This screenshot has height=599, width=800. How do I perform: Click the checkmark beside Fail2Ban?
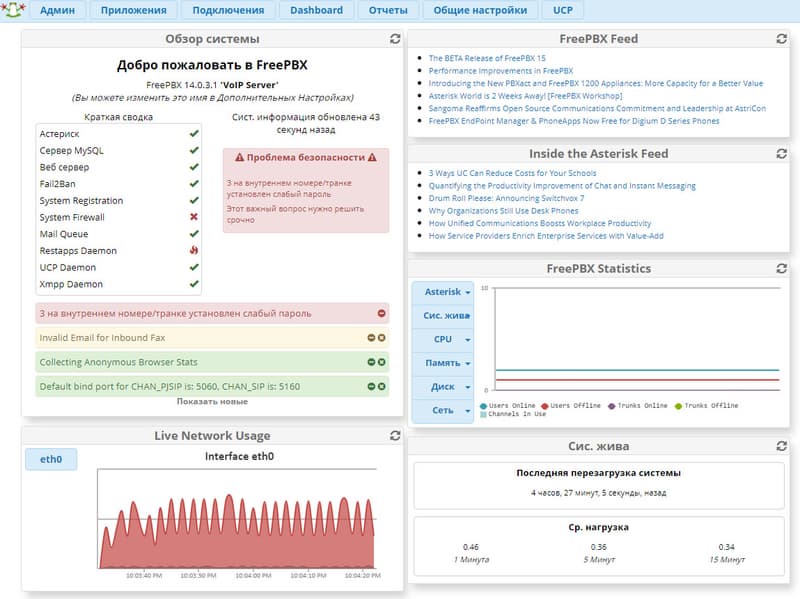[194, 183]
